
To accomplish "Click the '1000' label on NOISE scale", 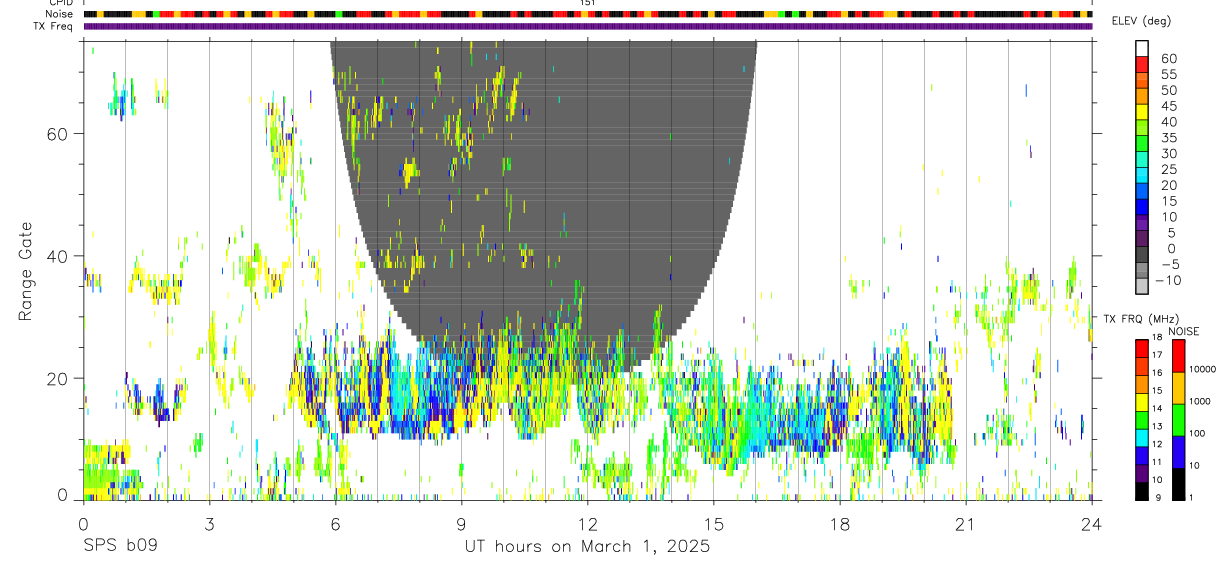I will (1201, 401).
